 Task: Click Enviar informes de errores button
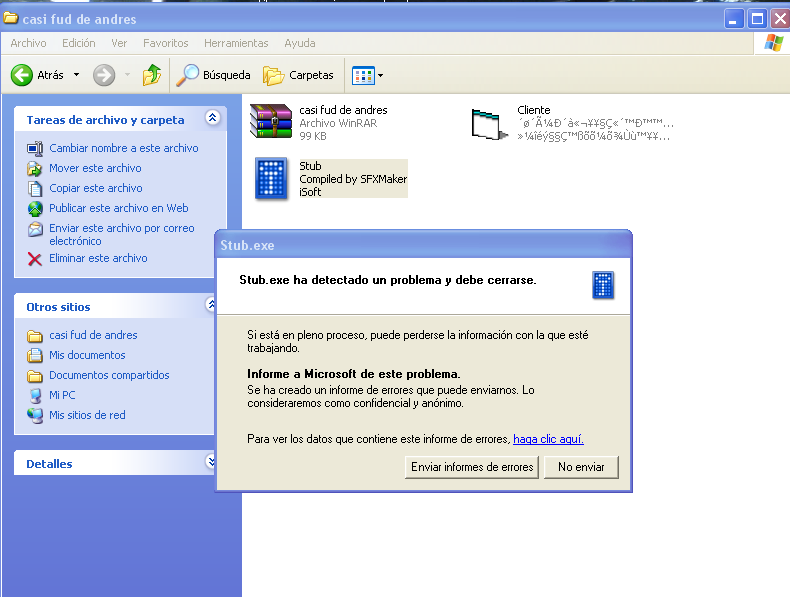[x=472, y=467]
